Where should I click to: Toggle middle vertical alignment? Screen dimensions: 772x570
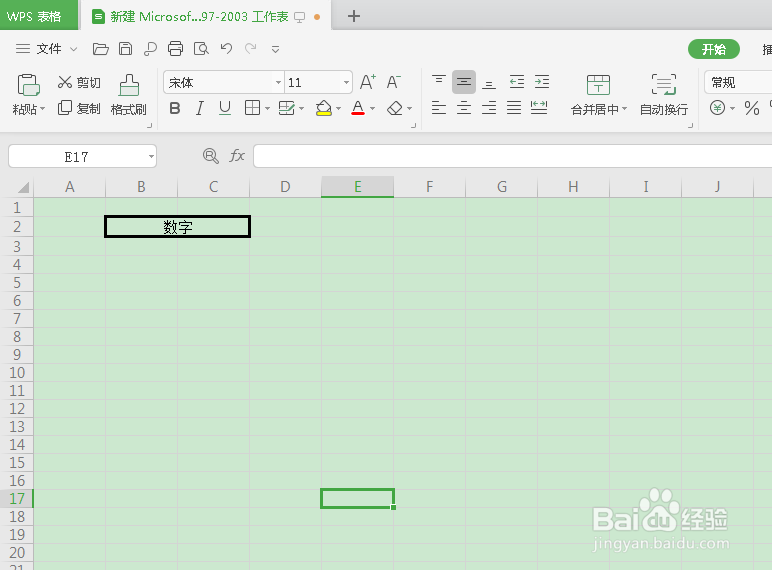(464, 82)
